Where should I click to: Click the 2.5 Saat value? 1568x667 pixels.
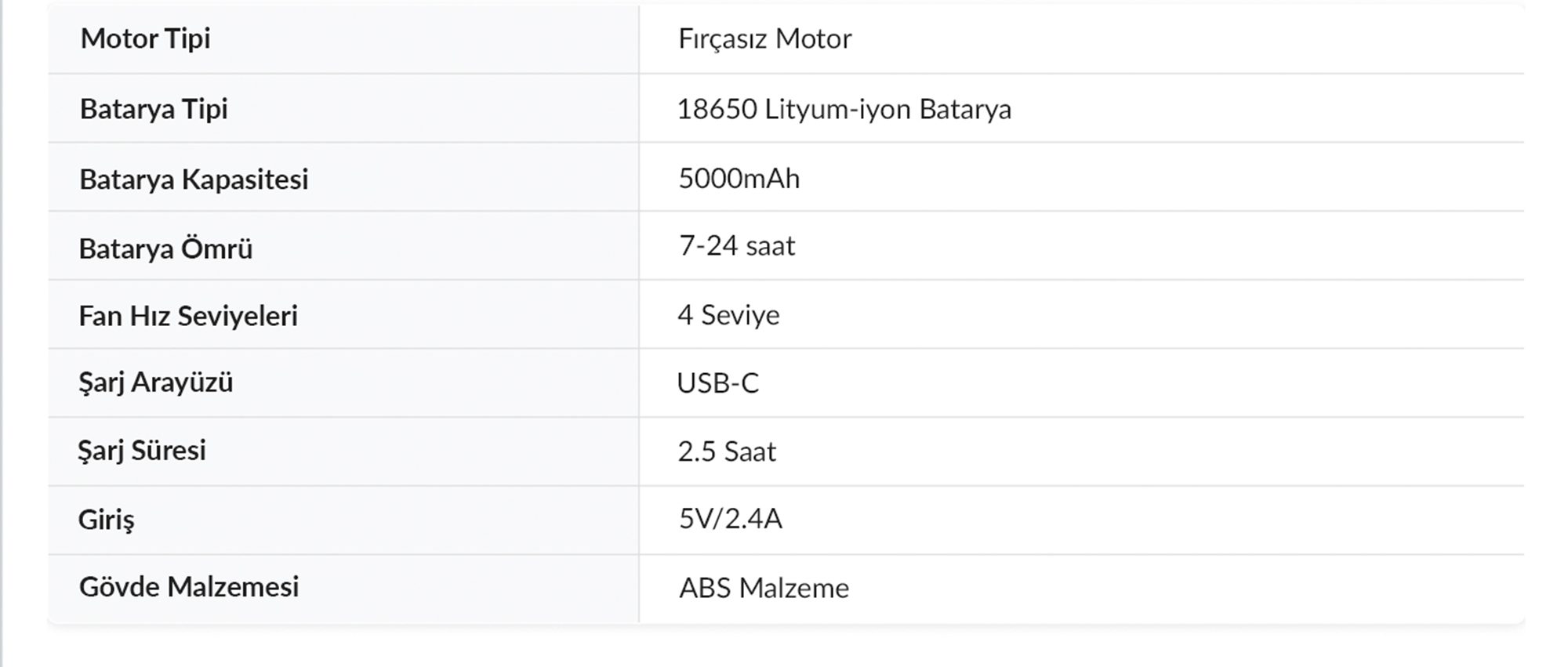point(727,451)
